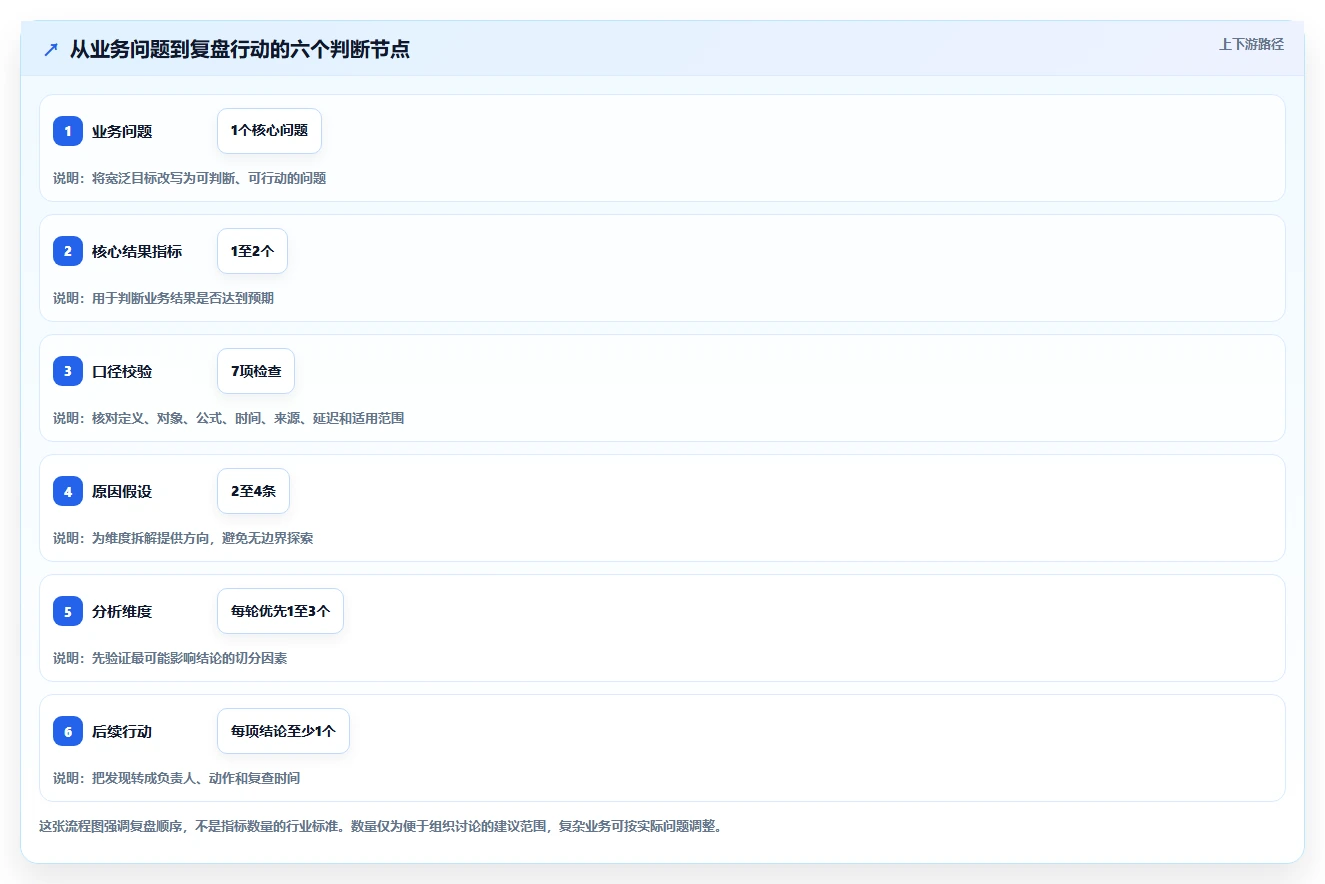Viewport: 1325px width, 884px height.
Task: Click the title 从业务问题到复盘行动的六个判断节点
Action: click(x=240, y=49)
